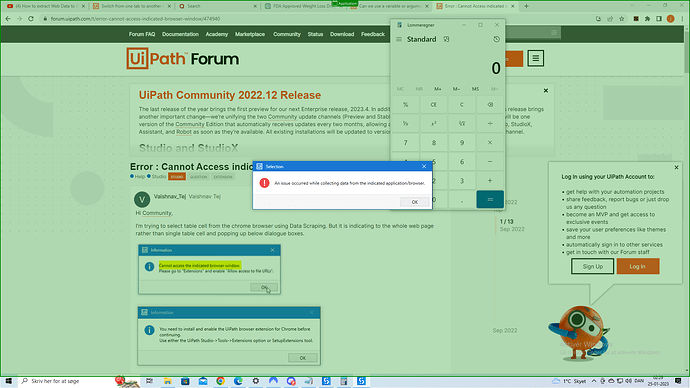Open the first Information dialog screenshot in post
The image size is (690, 388).
(x=209, y=269)
